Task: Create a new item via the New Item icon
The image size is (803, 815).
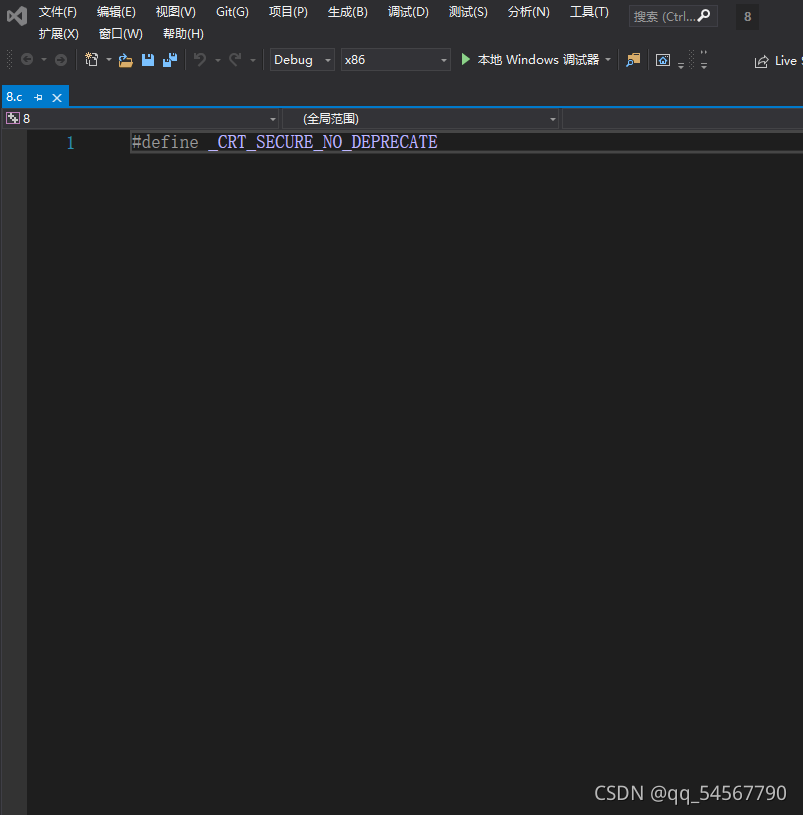Action: point(93,60)
